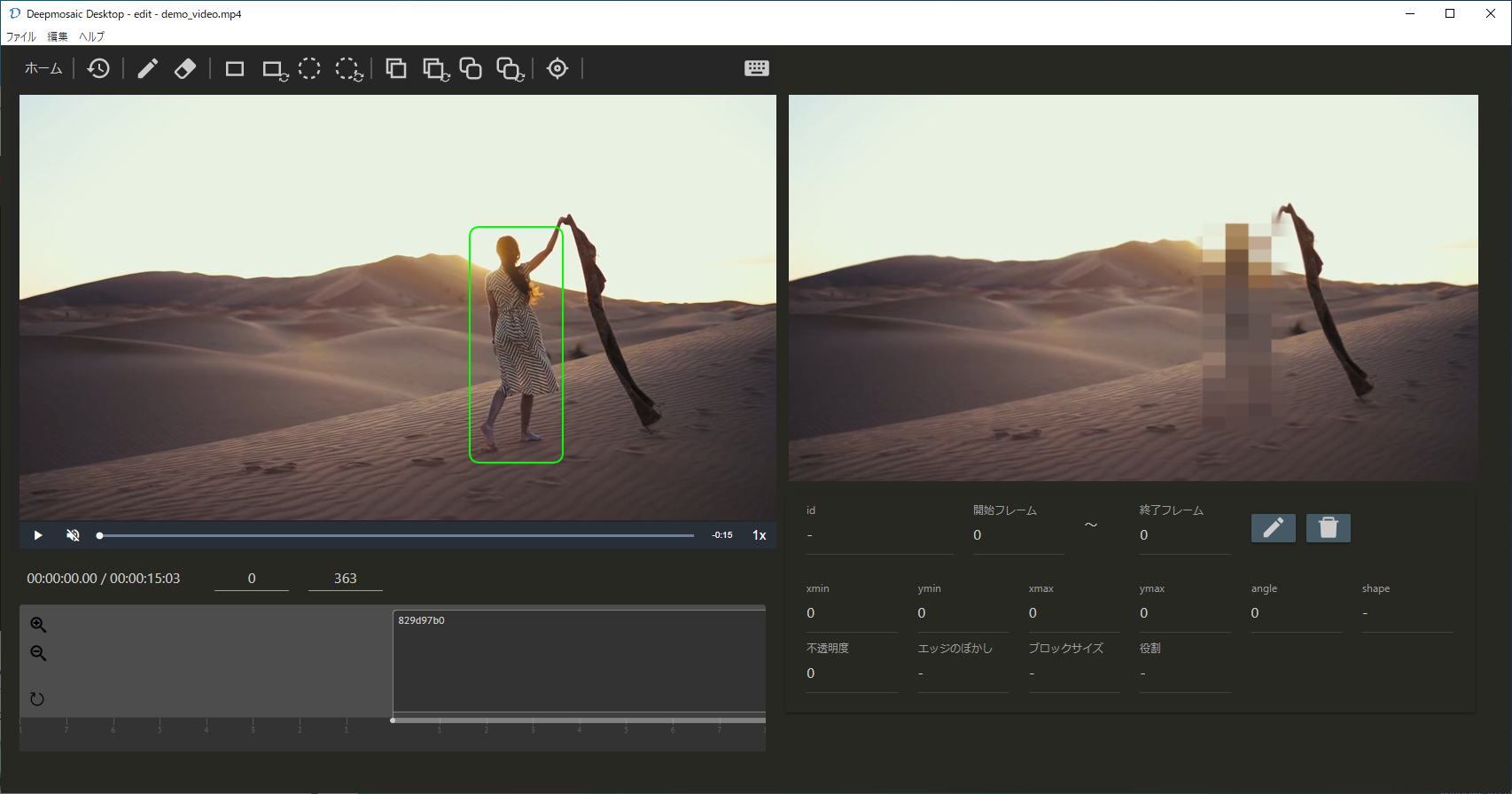The width and height of the screenshot is (1512, 794).
Task: Select the eraser tool
Action: click(185, 68)
